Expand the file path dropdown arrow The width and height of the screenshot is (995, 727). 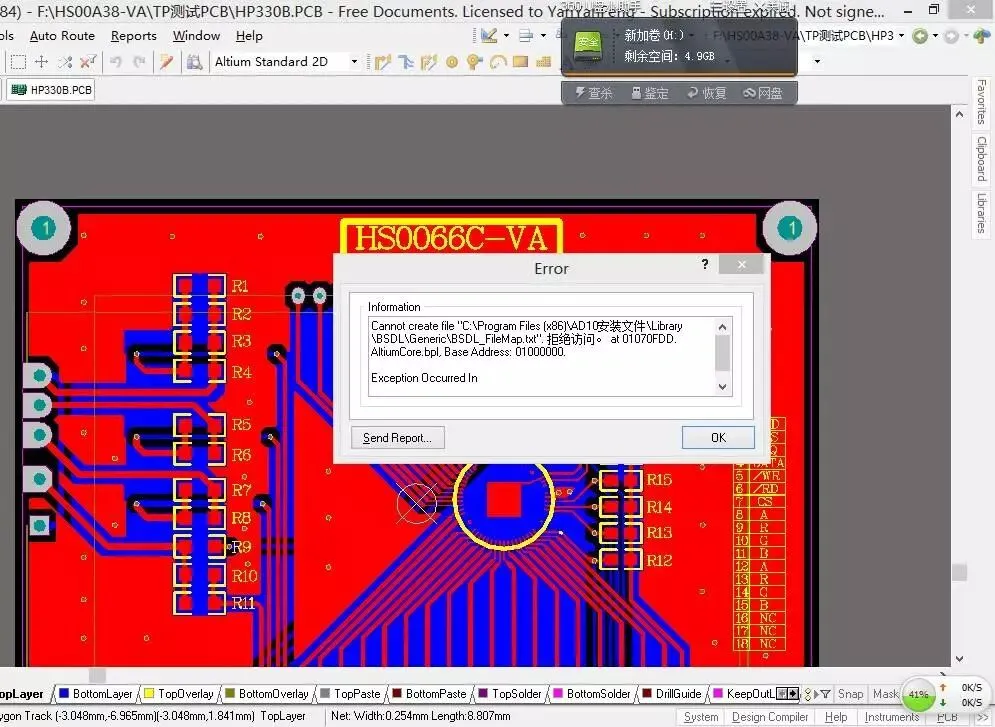tap(901, 36)
